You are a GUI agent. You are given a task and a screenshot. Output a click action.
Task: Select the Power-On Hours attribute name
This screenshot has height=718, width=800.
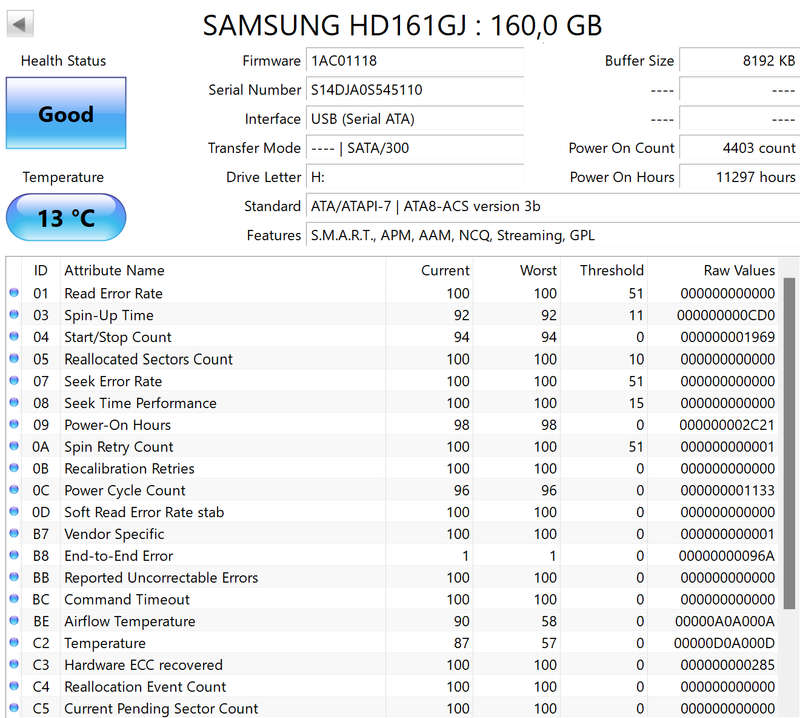[x=117, y=425]
